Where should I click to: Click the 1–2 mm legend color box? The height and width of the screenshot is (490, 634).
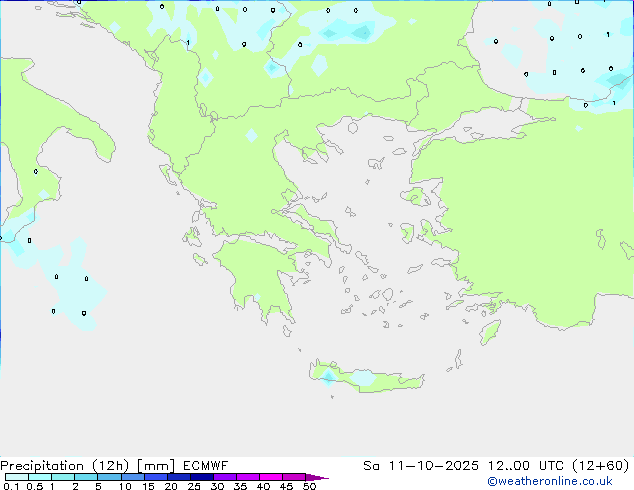[63, 477]
